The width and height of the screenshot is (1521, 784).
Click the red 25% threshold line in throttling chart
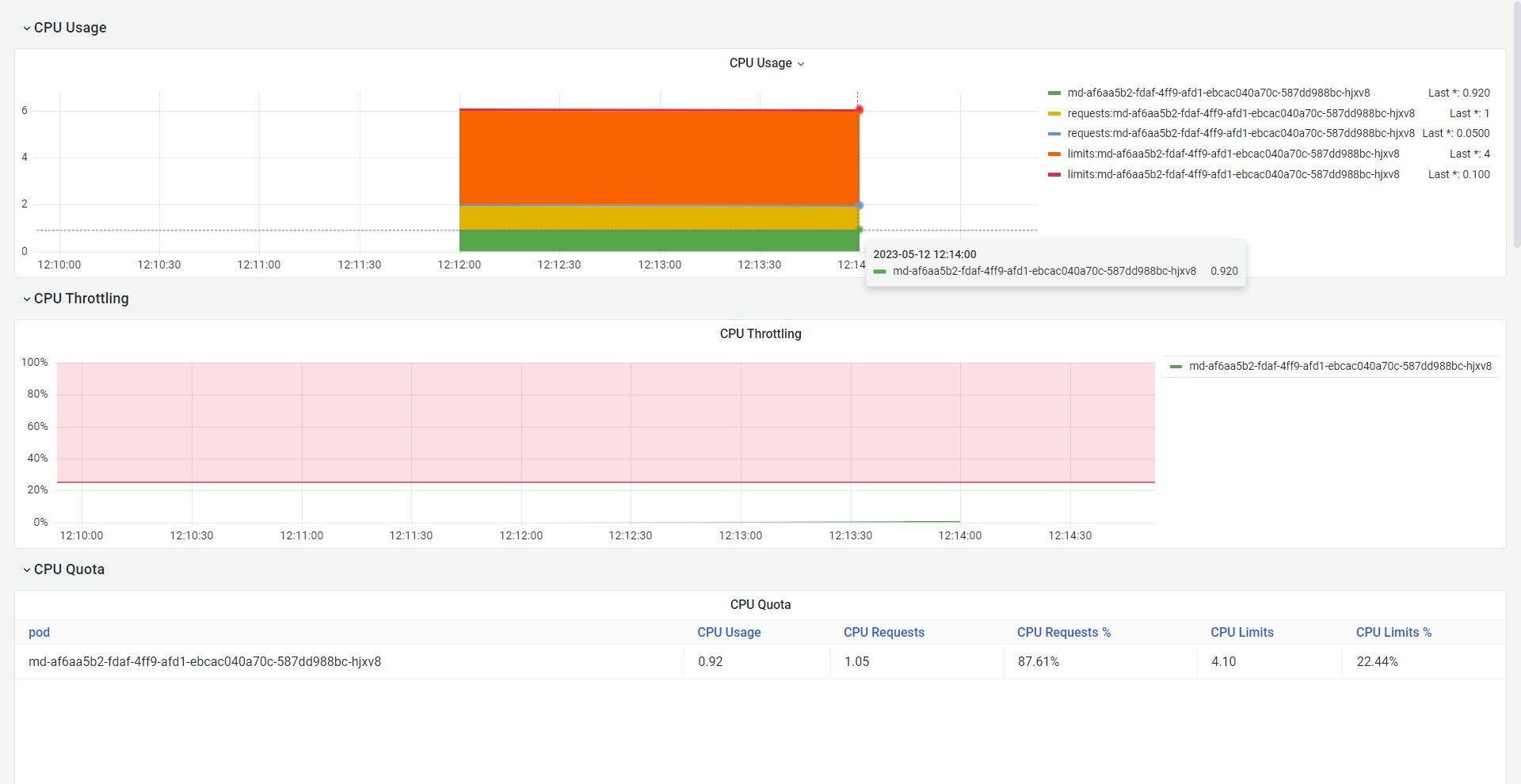pos(606,482)
